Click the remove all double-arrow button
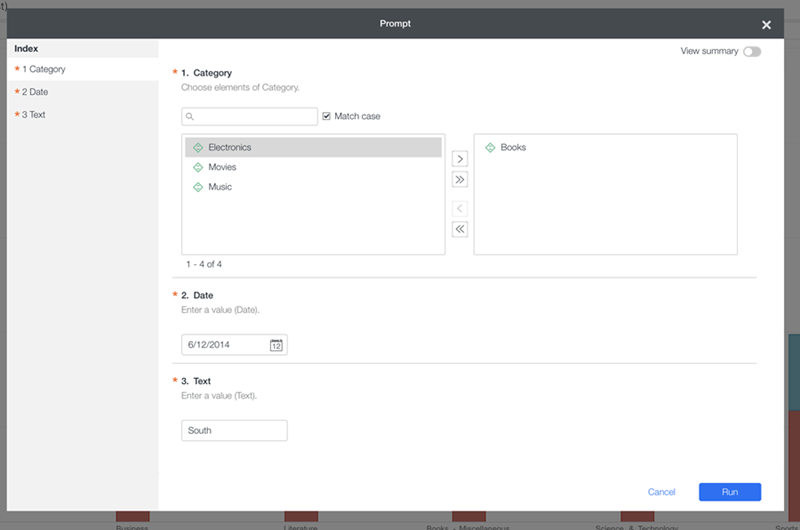Viewport: 800px width, 530px height. point(460,229)
